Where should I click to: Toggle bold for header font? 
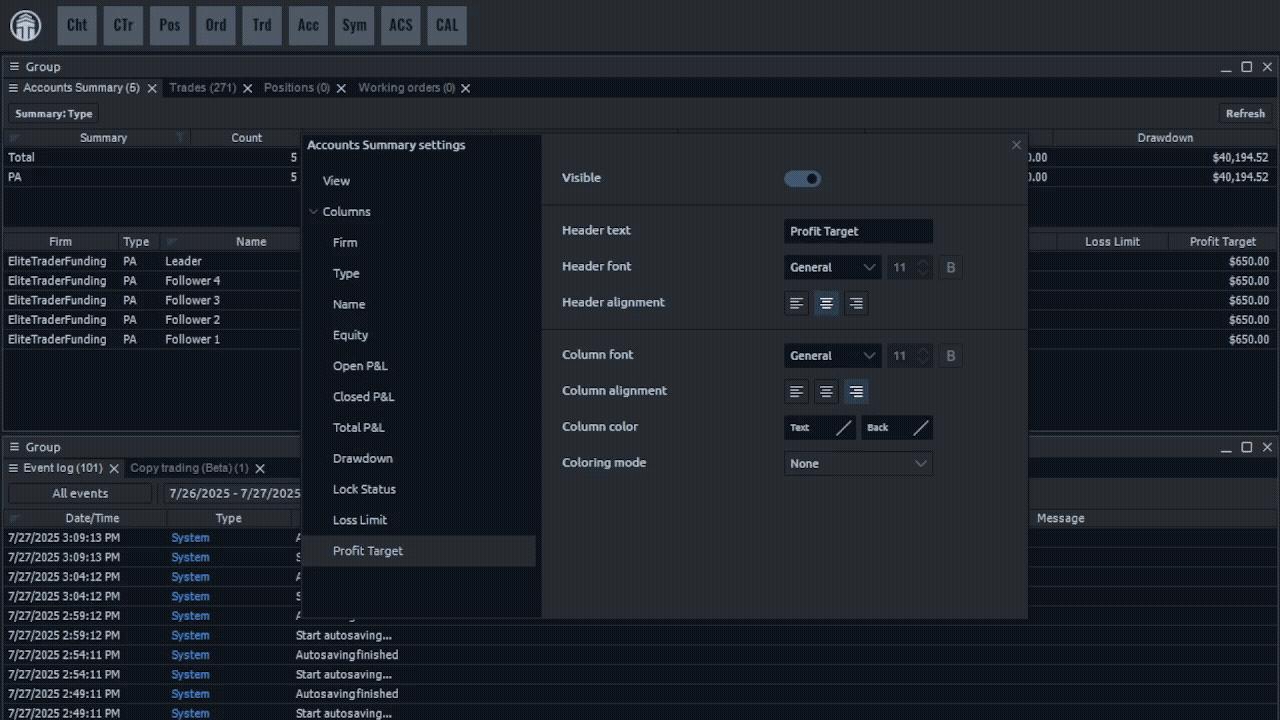coord(950,268)
